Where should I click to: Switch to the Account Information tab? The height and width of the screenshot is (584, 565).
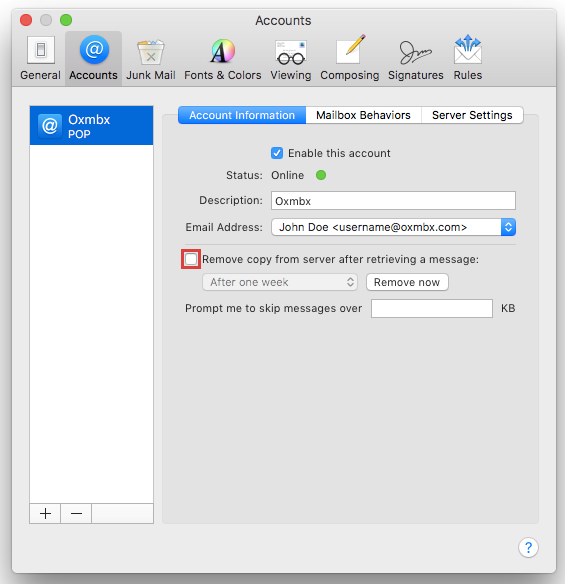click(242, 115)
